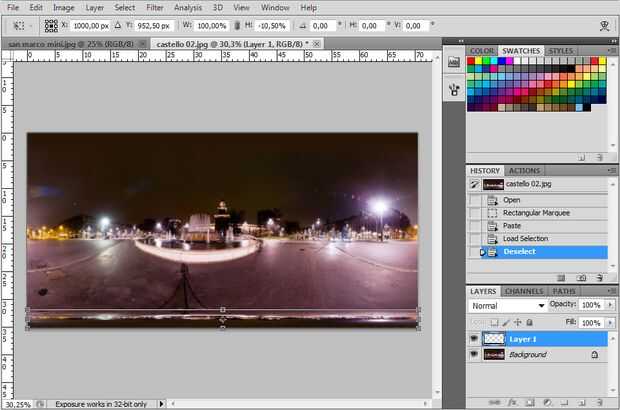Select the Background layer row
This screenshot has height=410, width=620.
click(x=538, y=355)
